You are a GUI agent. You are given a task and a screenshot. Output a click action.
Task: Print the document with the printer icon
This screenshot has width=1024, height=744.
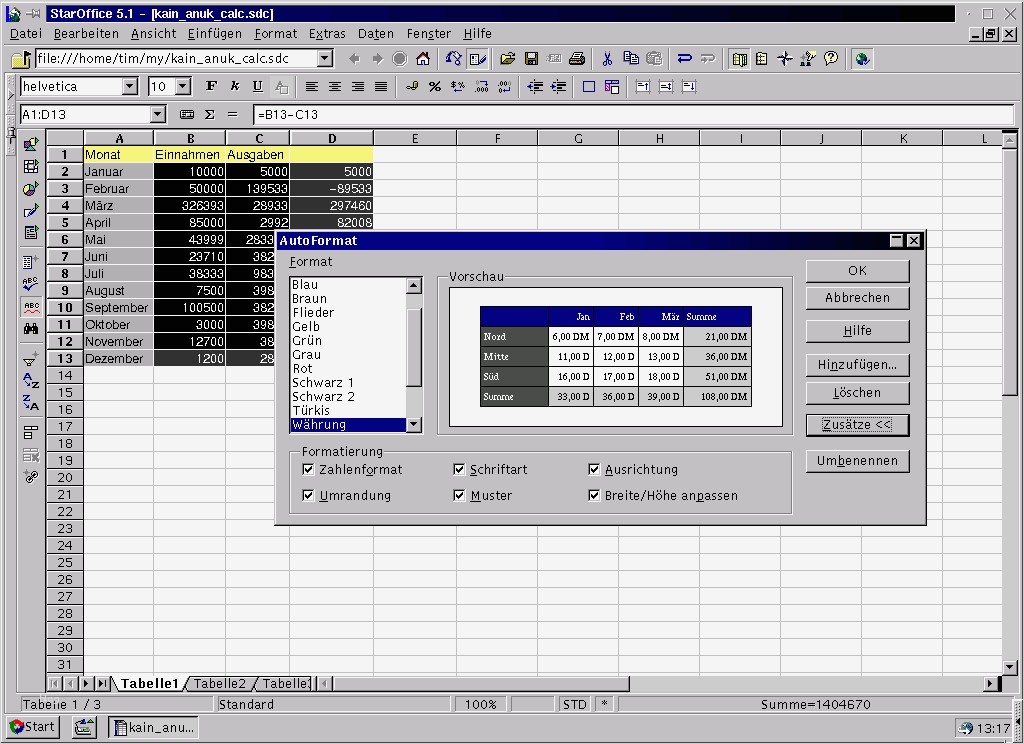coord(577,59)
